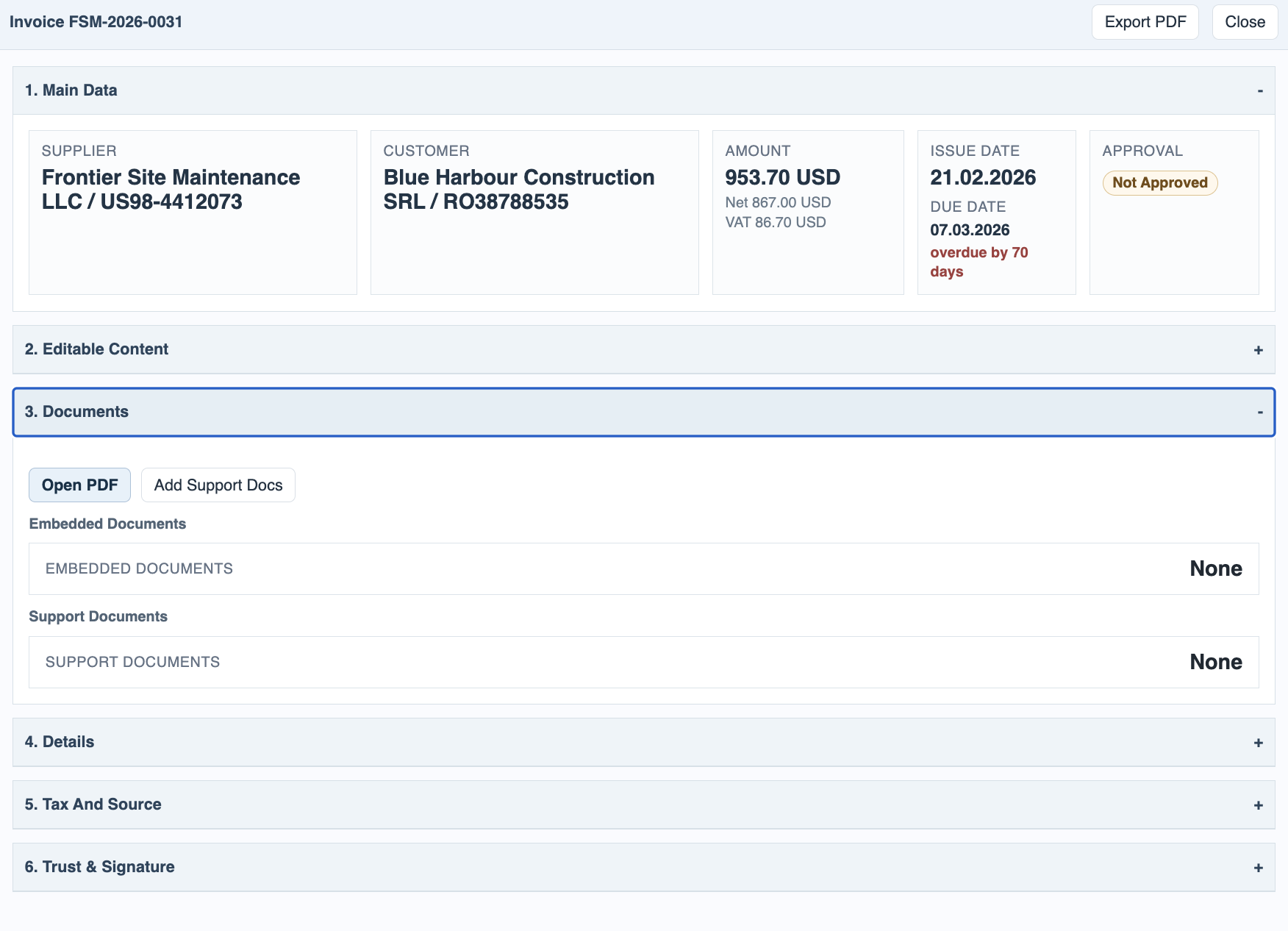Open the invoice PDF
The width and height of the screenshot is (1288, 931).
click(79, 485)
